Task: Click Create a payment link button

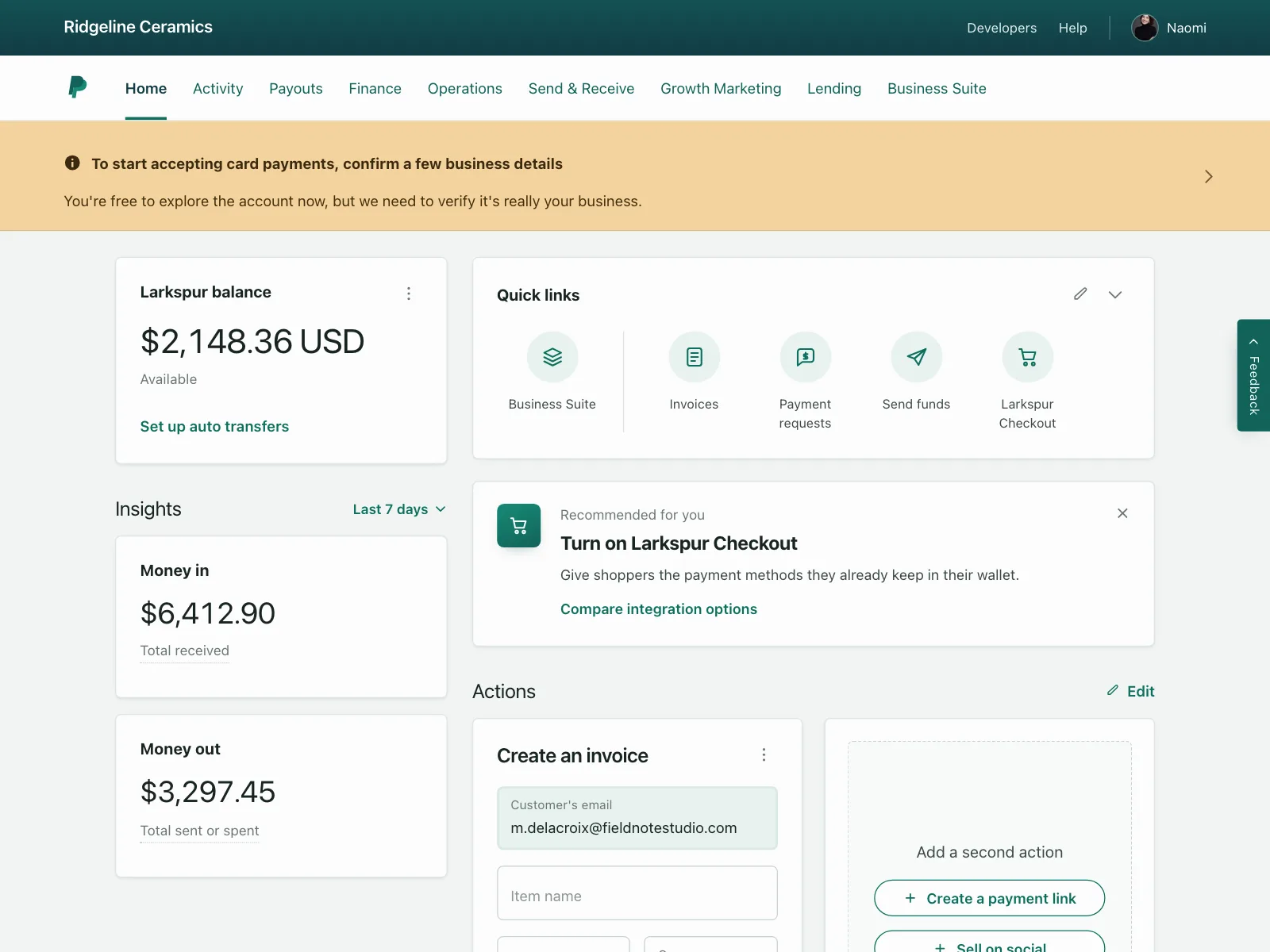Action: click(990, 898)
